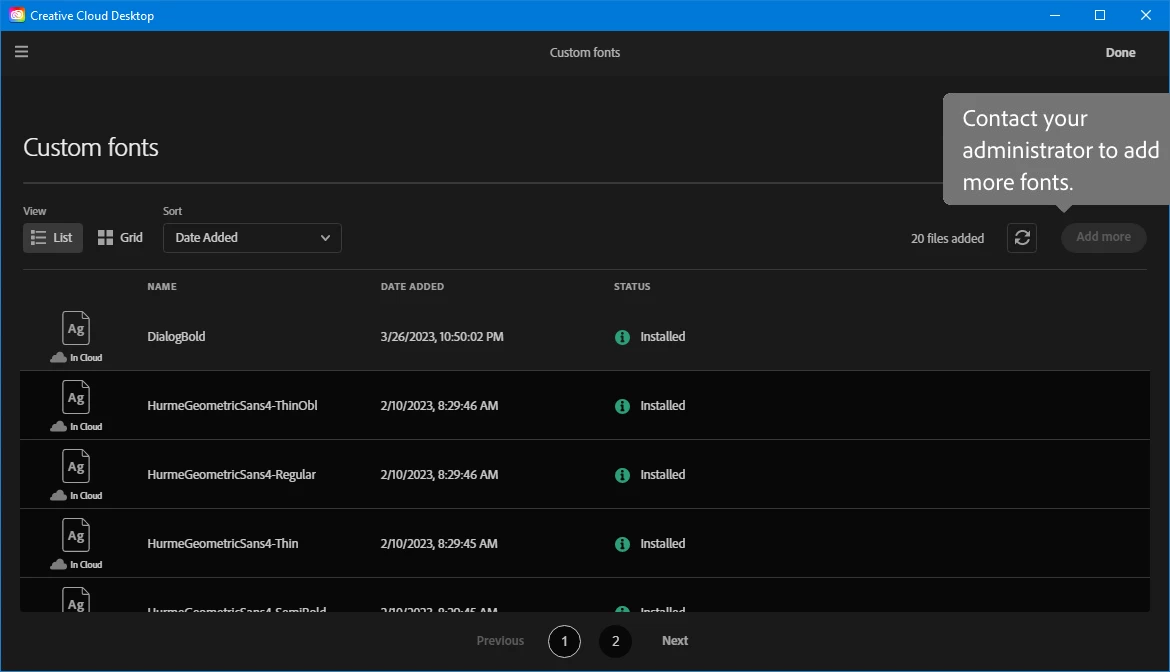Click the date 2/10/2023, 8:29:45 AM
Viewport: 1170px width, 672px height.
click(439, 544)
